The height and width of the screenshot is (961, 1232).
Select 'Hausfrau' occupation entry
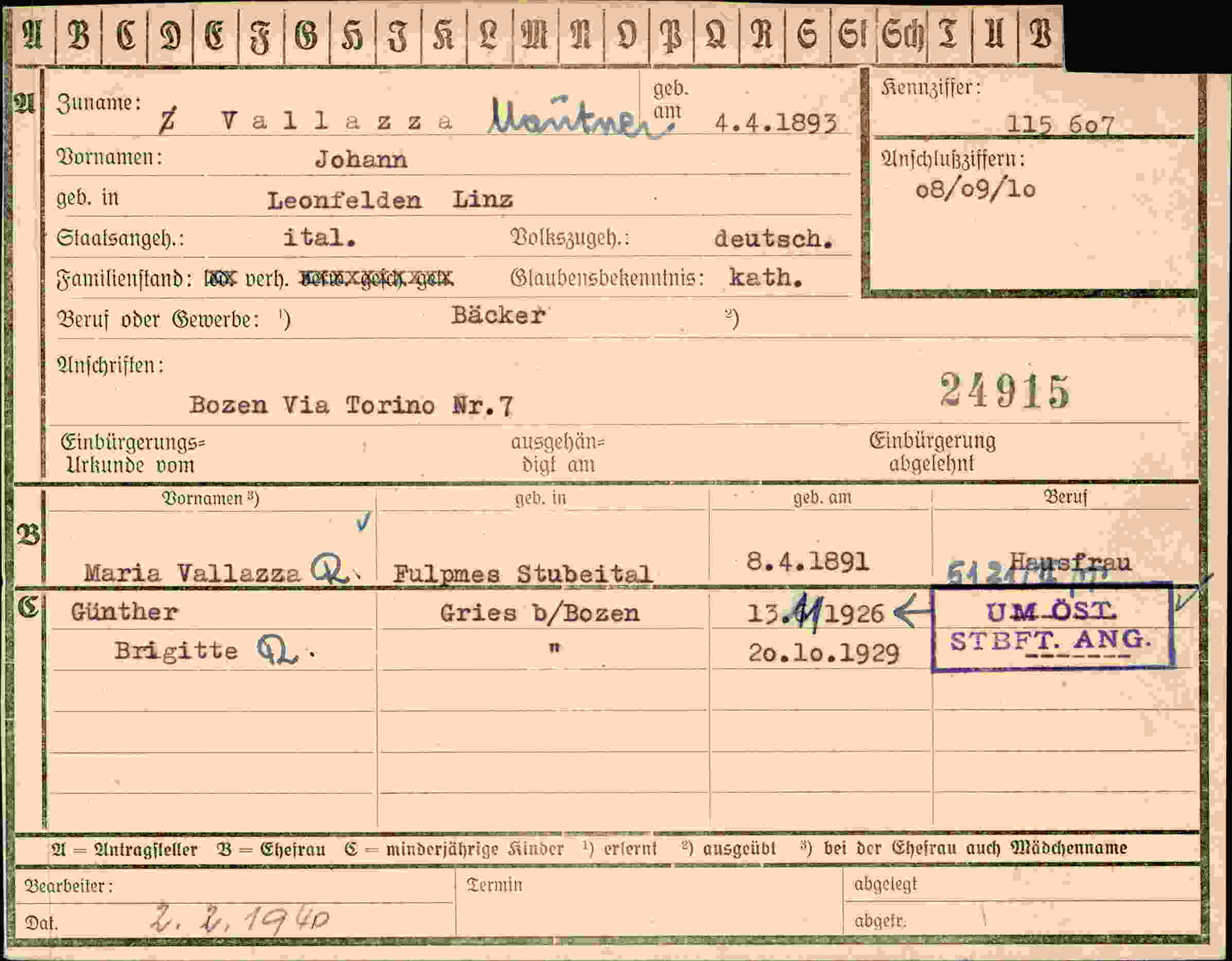[x=1070, y=562]
